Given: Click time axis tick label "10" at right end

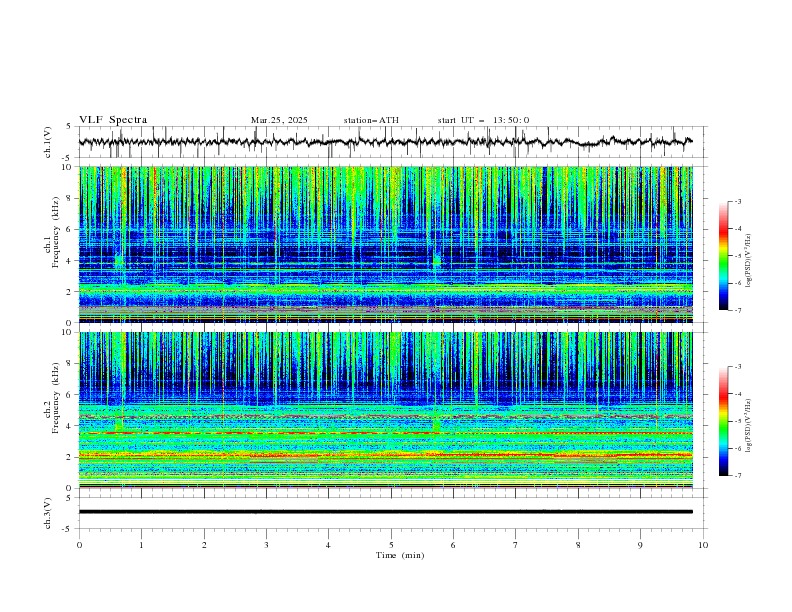Looking at the screenshot, I should click(703, 545).
